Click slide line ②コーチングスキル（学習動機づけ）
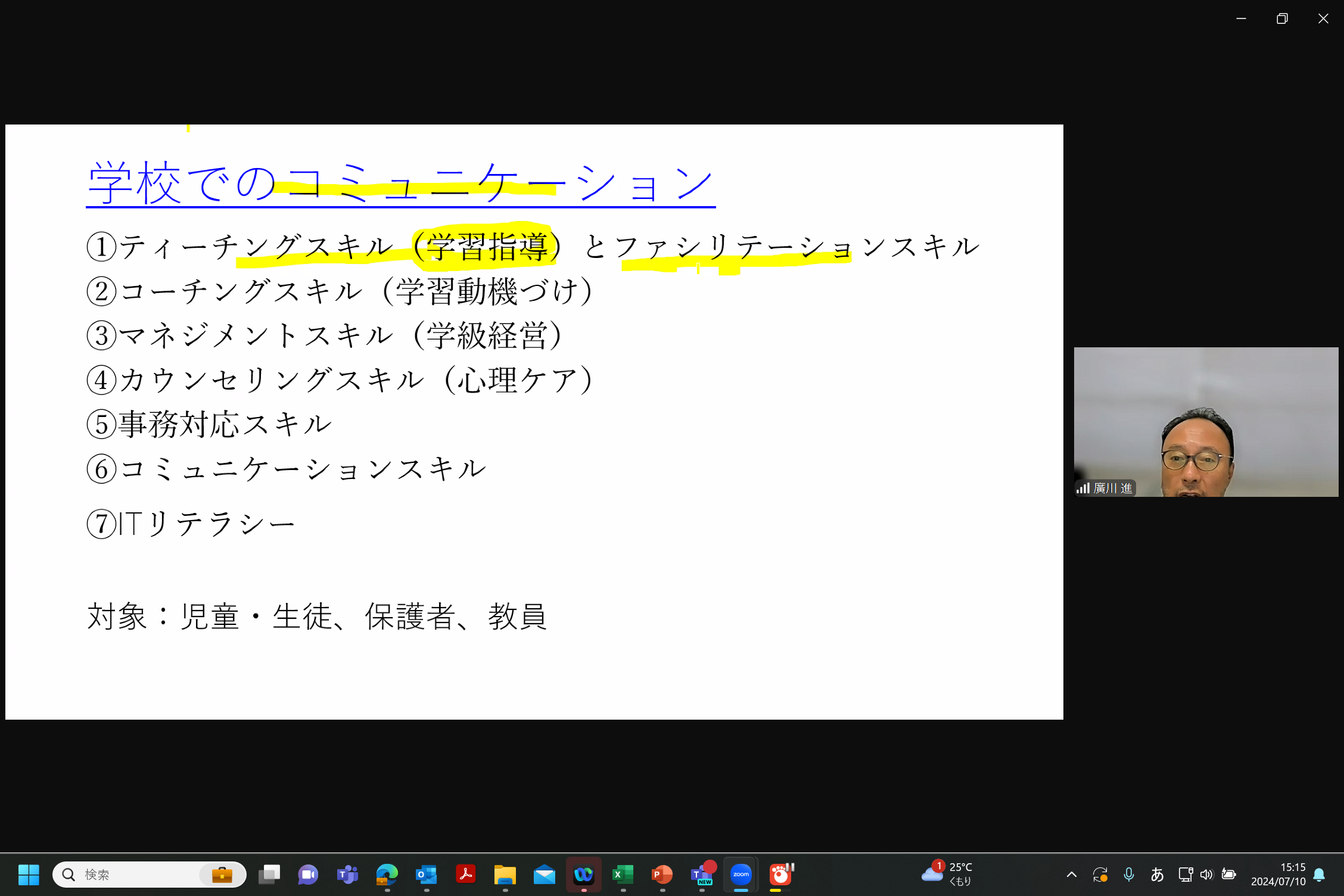Viewport: 1344px width, 896px height. [340, 291]
